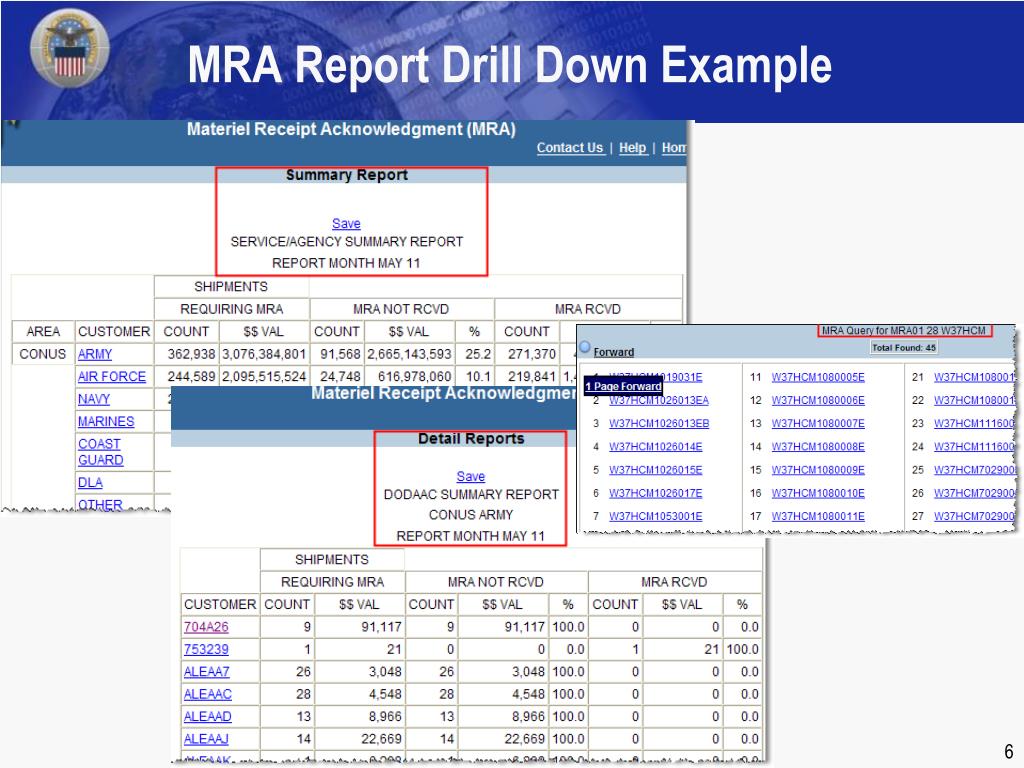This screenshot has width=1024, height=768.
Task: Click the '1 Page Forward' tooltip label
Action: tap(623, 387)
